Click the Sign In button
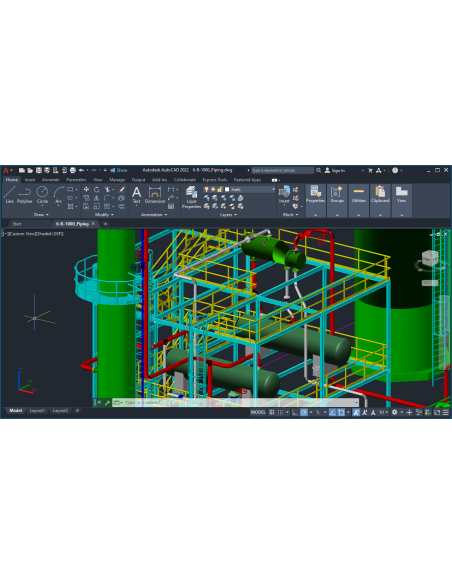The width and height of the screenshot is (452, 584). (x=335, y=170)
